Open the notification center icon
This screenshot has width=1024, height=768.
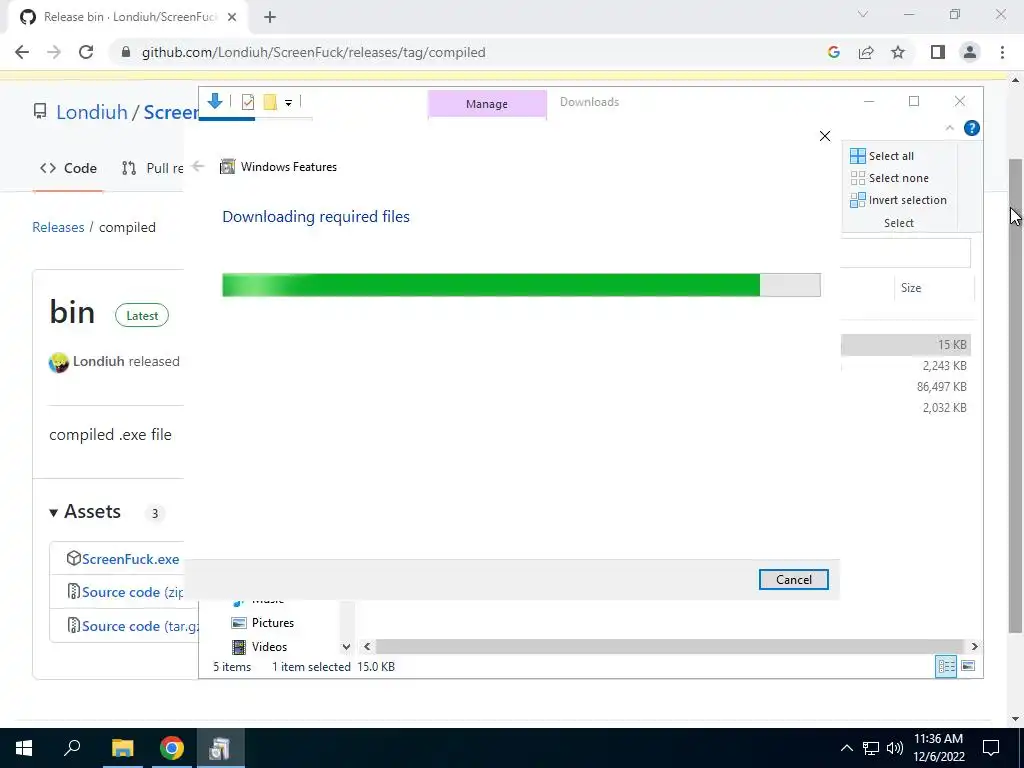pos(991,748)
